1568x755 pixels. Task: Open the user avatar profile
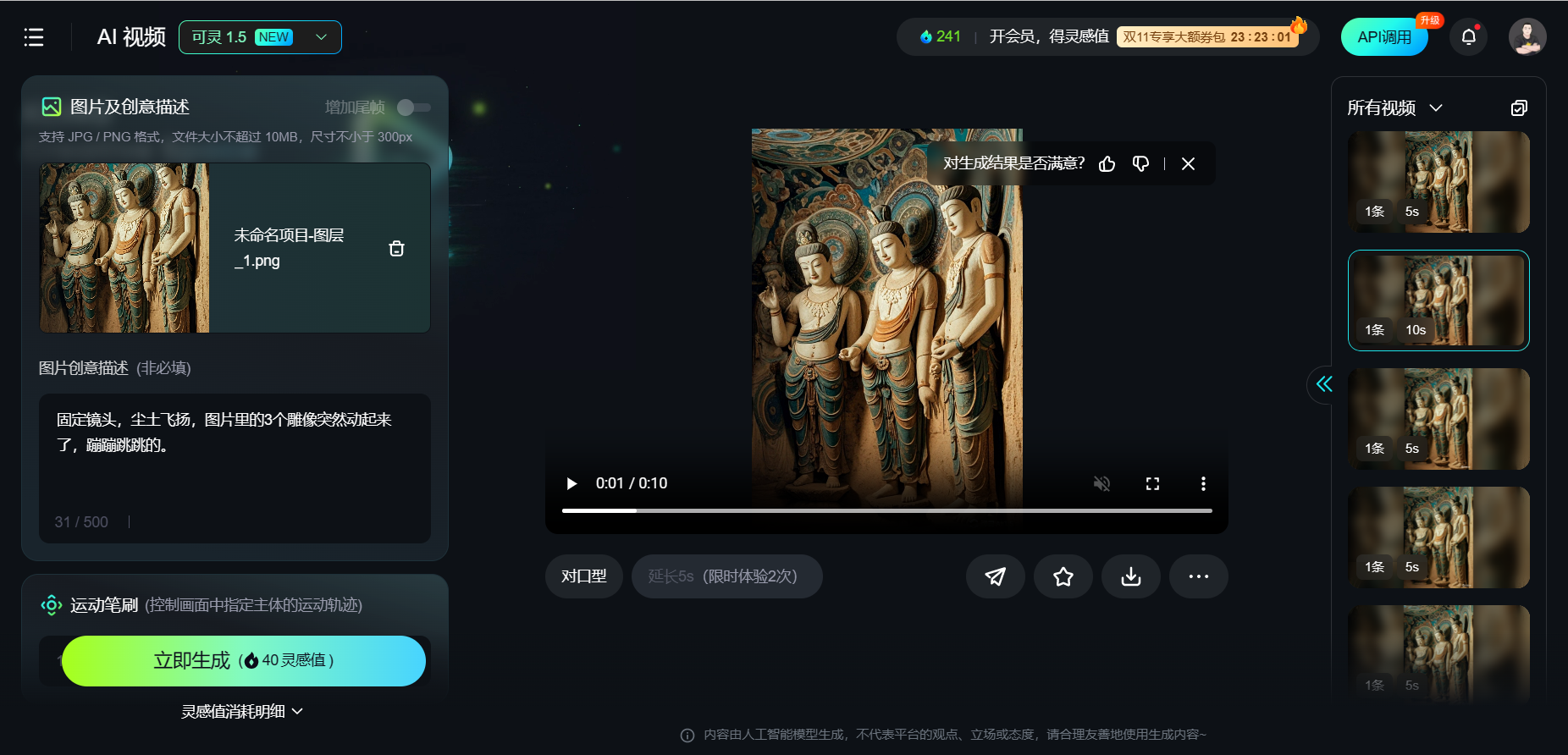point(1527,37)
